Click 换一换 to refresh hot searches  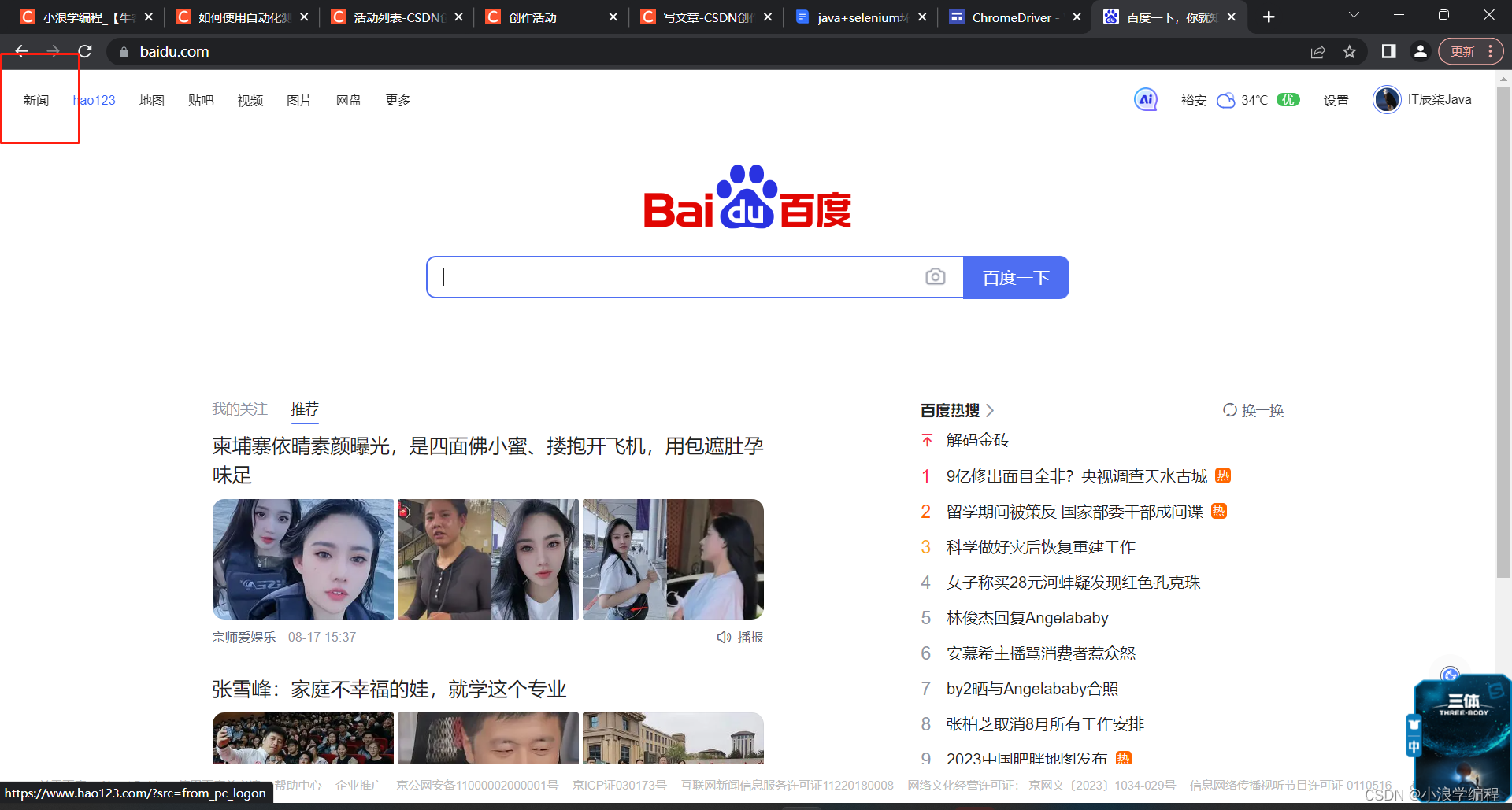click(x=1252, y=410)
